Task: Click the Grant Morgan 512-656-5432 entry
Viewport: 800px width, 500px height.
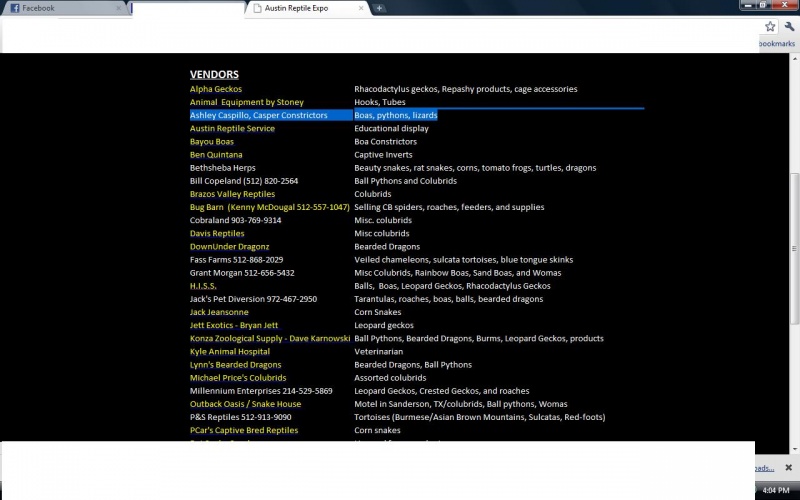Action: 242,273
